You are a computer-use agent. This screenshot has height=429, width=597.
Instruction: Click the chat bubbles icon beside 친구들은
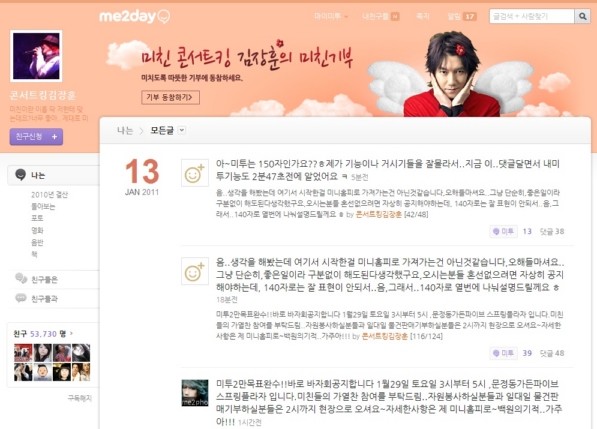tap(21, 278)
